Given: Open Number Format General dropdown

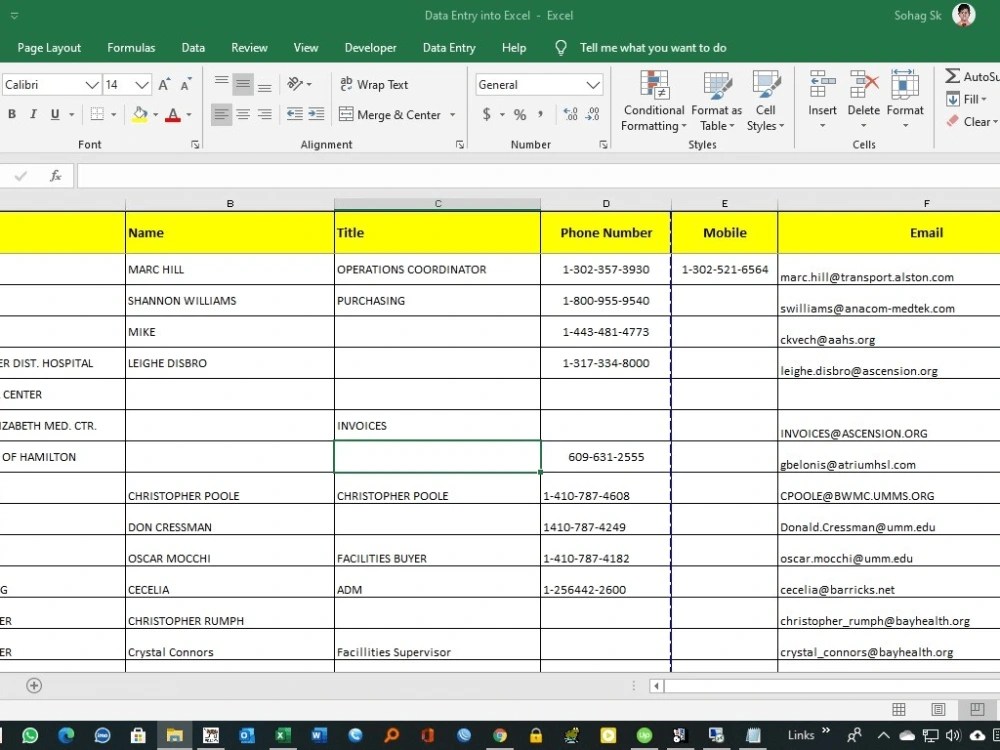Looking at the screenshot, I should (x=592, y=84).
